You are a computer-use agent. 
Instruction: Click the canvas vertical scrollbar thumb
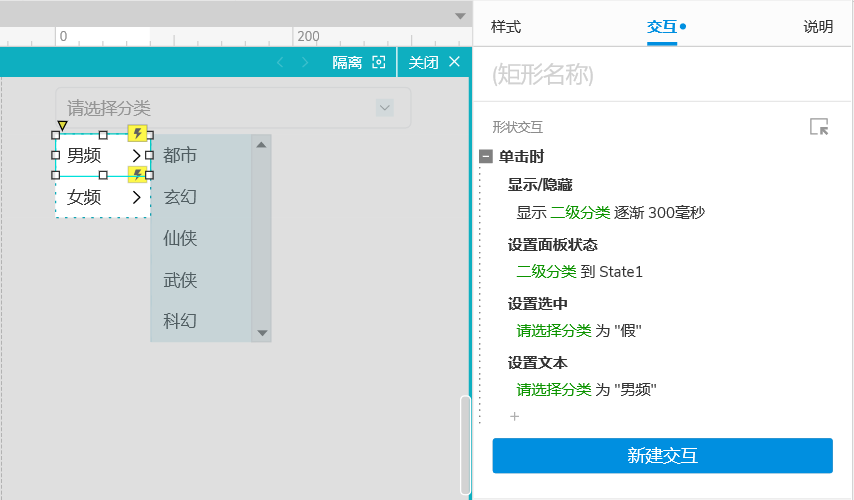point(465,445)
